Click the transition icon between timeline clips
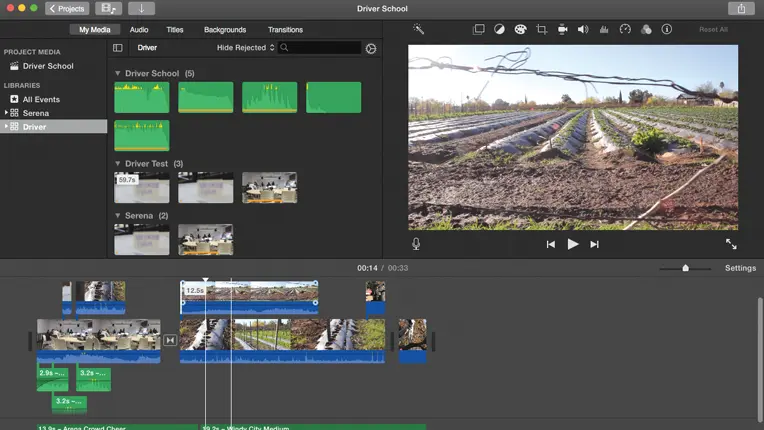Image resolution: width=764 pixels, height=430 pixels. (170, 341)
